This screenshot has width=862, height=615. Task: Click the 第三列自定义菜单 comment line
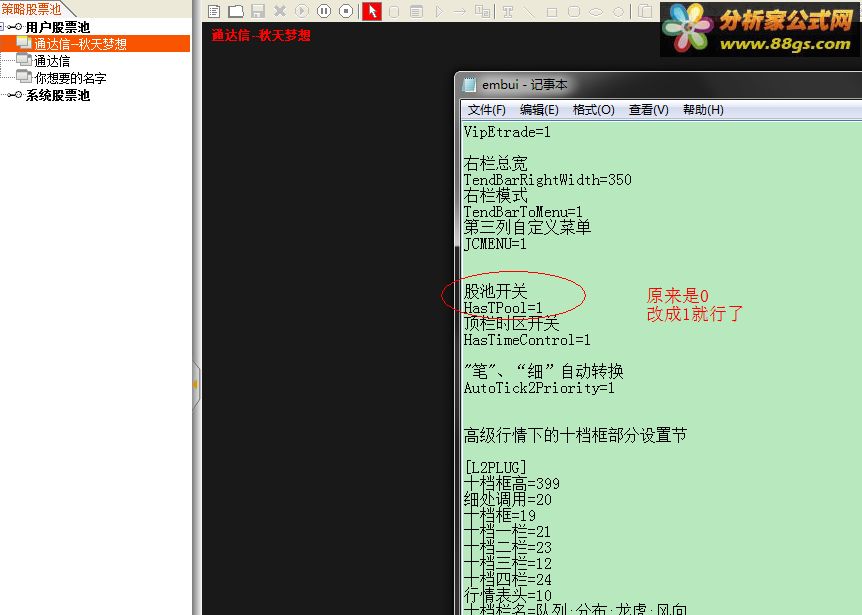527,227
